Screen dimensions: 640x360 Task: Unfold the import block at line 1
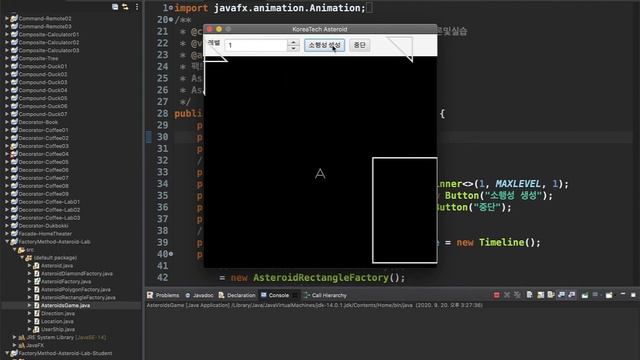coord(171,8)
